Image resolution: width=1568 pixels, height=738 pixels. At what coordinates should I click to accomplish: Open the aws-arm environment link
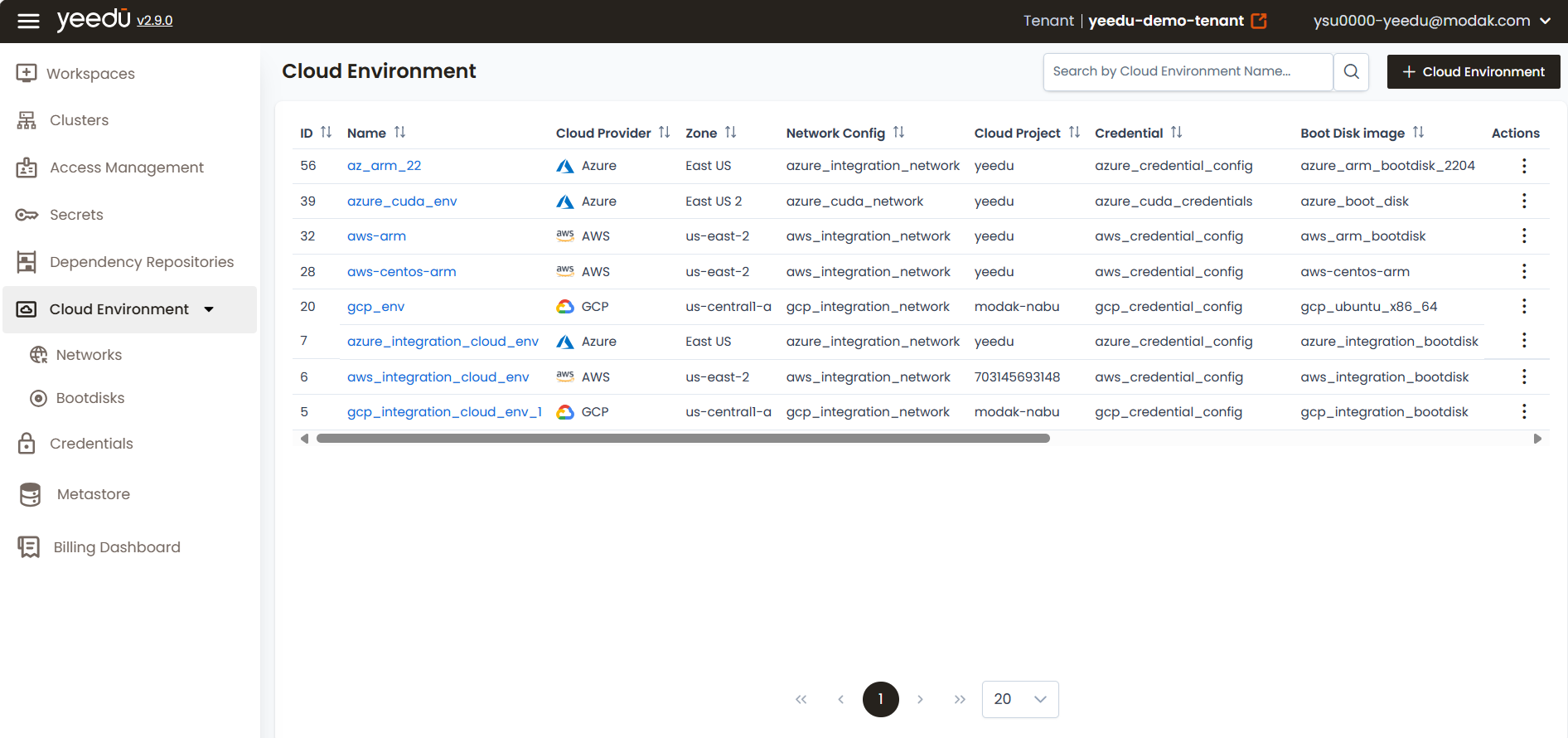coord(376,236)
